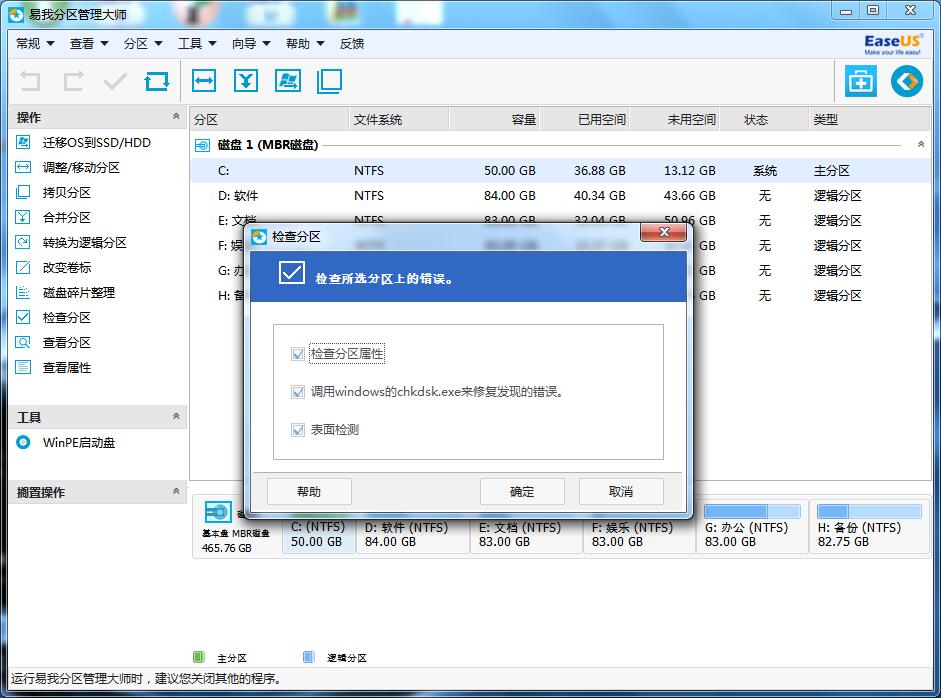The width and height of the screenshot is (941, 698).
Task: Toggle the chkdsk.exe repair checkbox
Action: pos(298,392)
